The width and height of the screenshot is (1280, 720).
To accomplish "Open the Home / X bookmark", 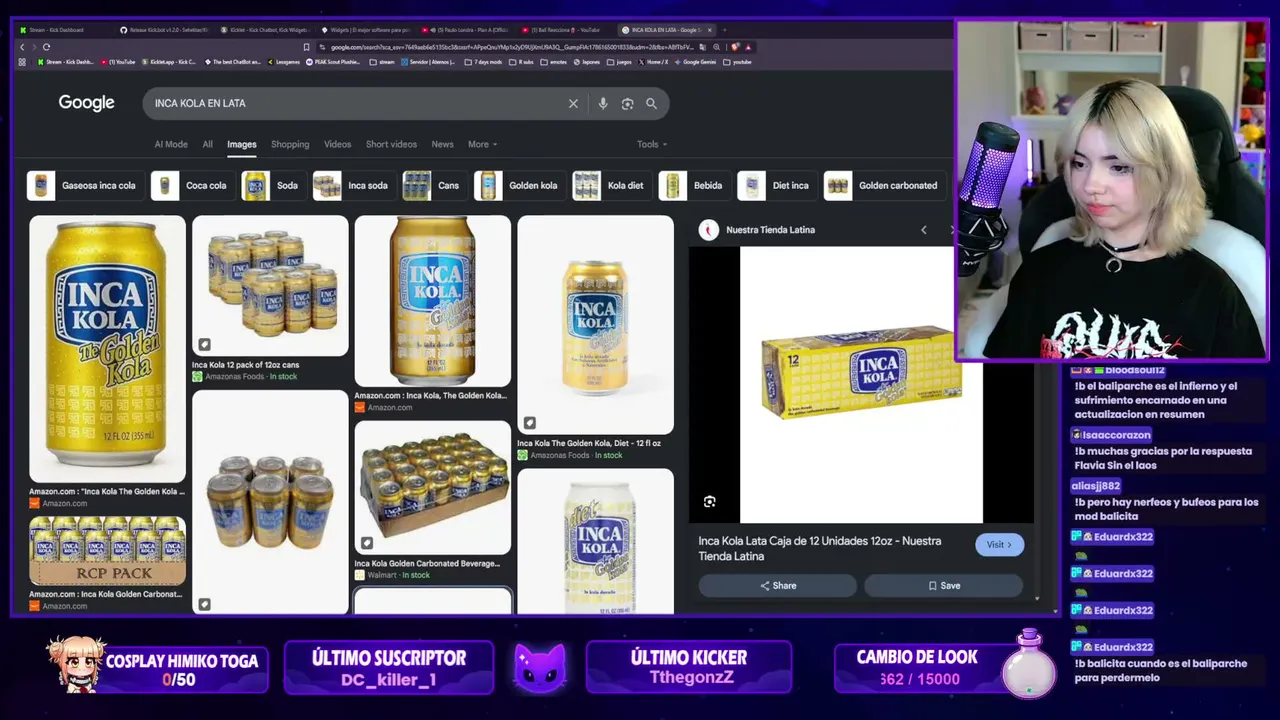I will [x=653, y=62].
